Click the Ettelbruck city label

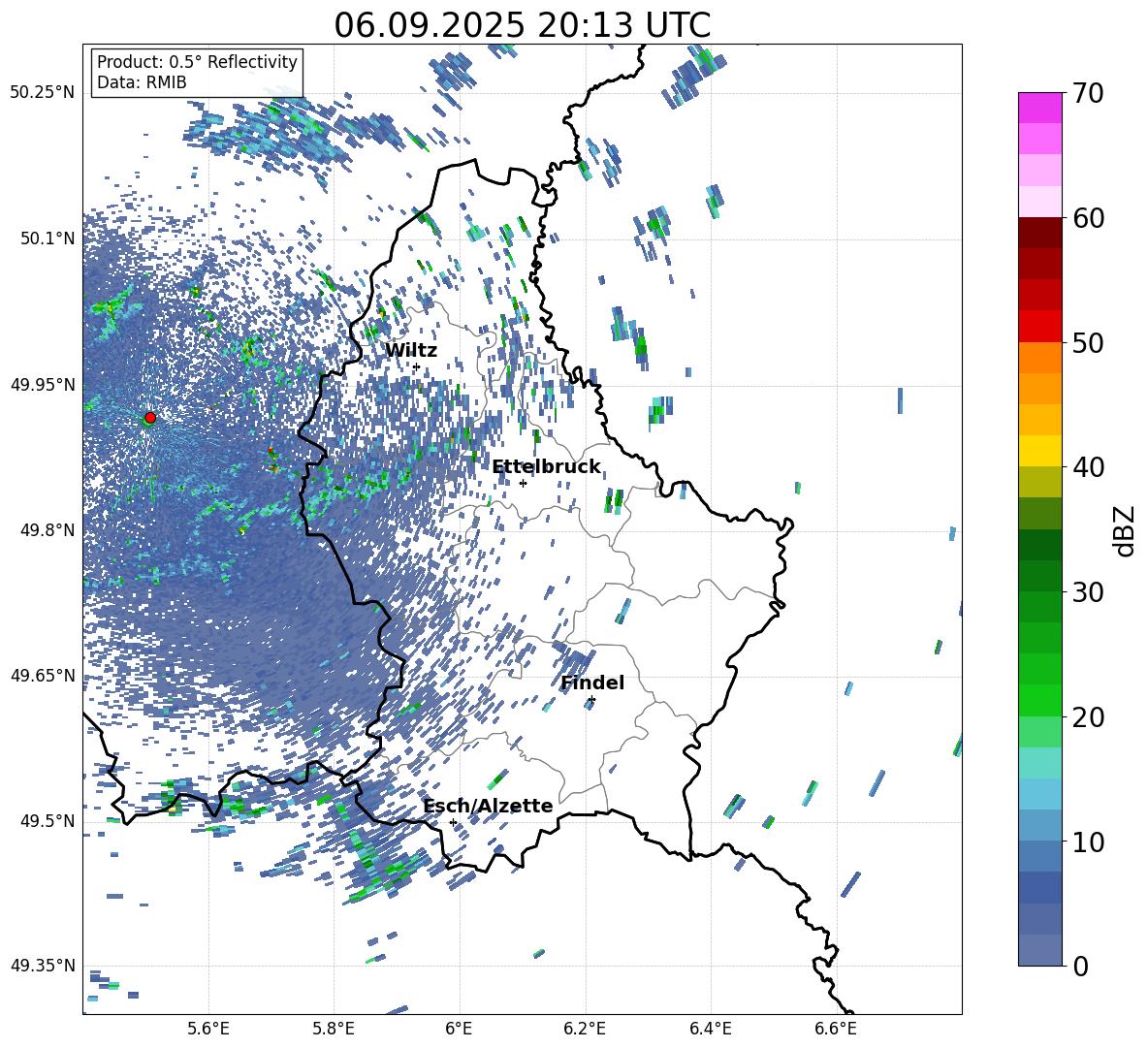click(x=546, y=467)
